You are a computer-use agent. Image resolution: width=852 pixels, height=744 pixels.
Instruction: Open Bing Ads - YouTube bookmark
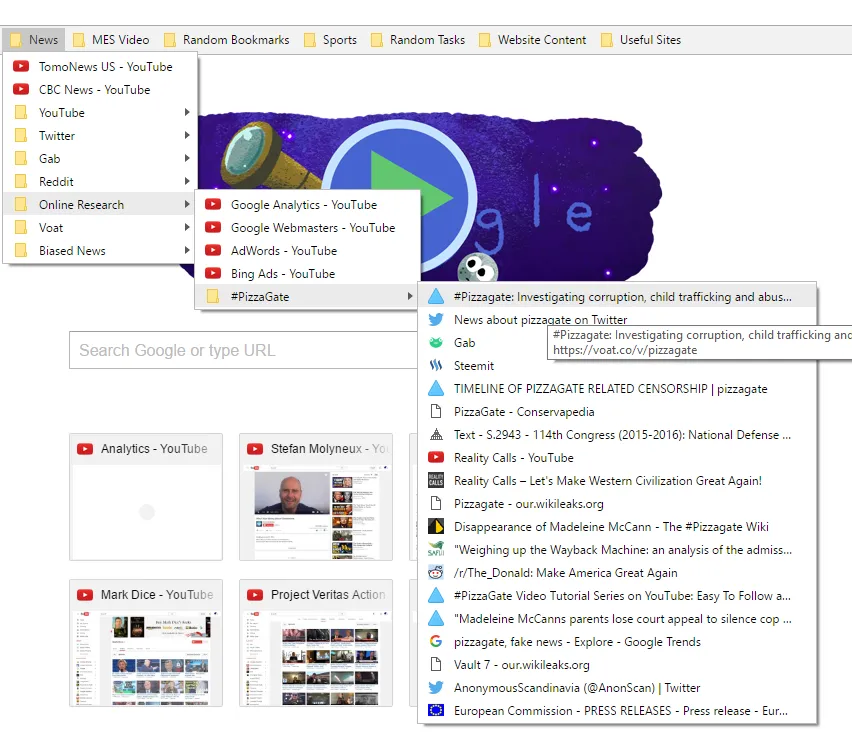click(x=308, y=273)
